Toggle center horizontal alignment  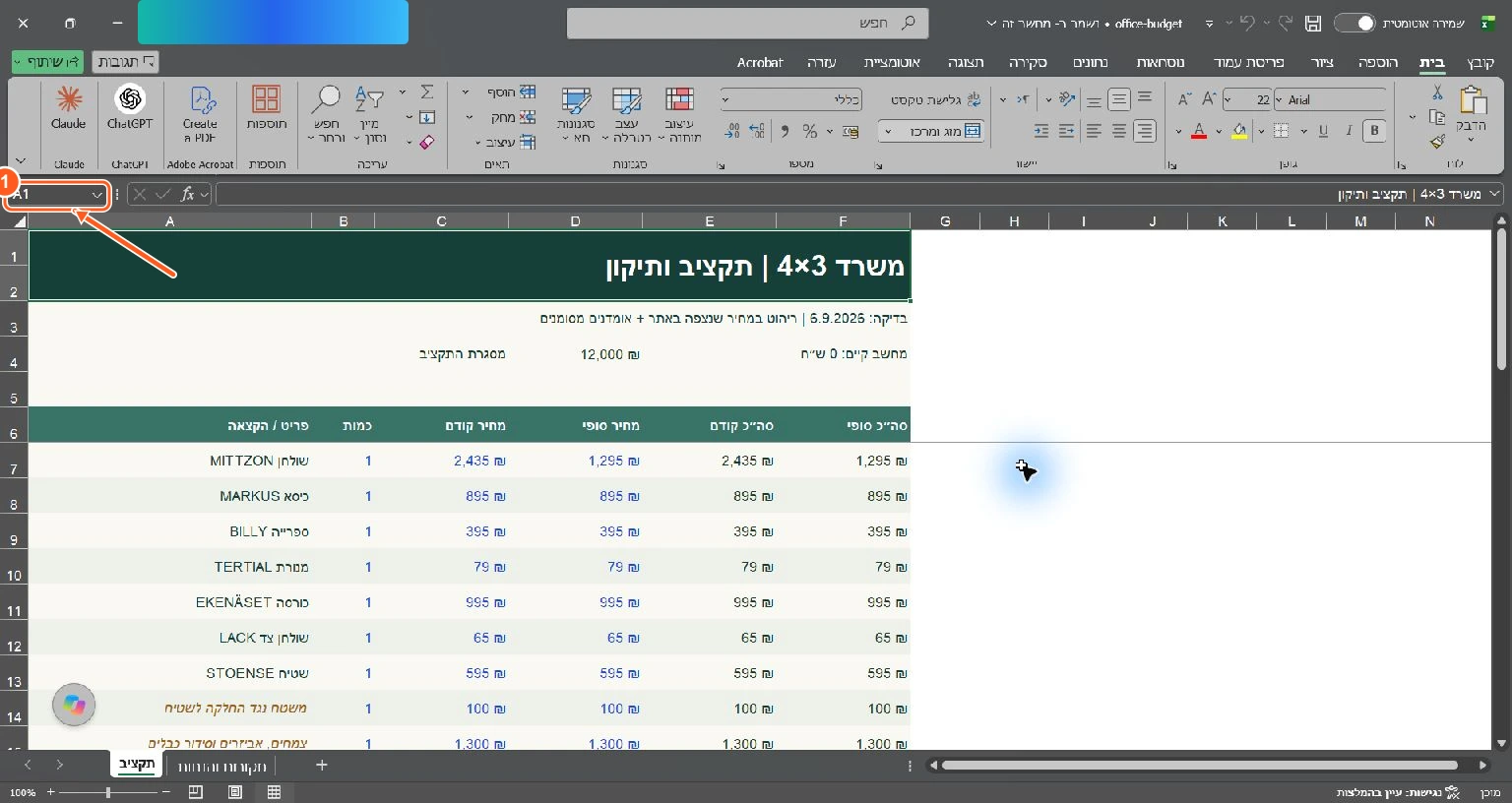point(1119,131)
